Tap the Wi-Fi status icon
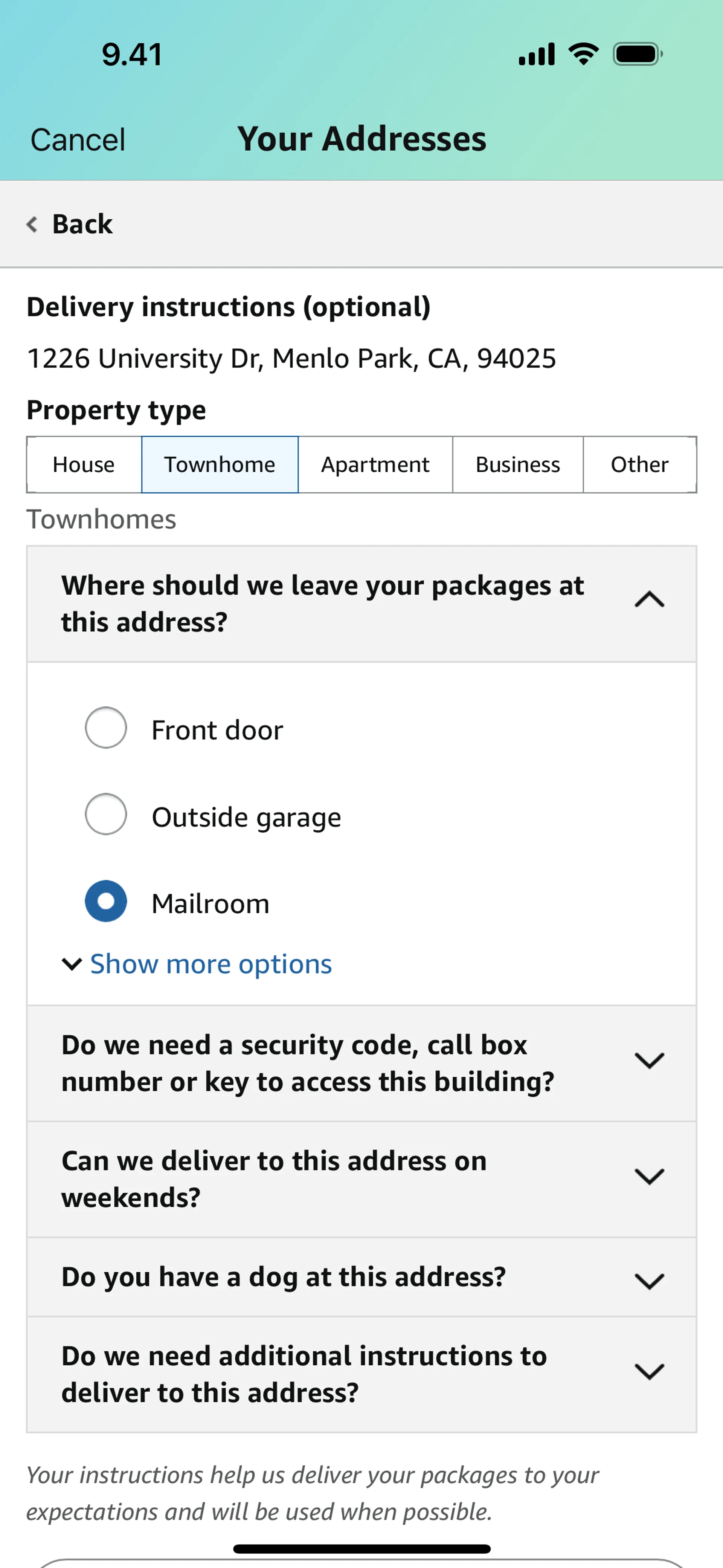The image size is (723, 1568). [x=584, y=54]
